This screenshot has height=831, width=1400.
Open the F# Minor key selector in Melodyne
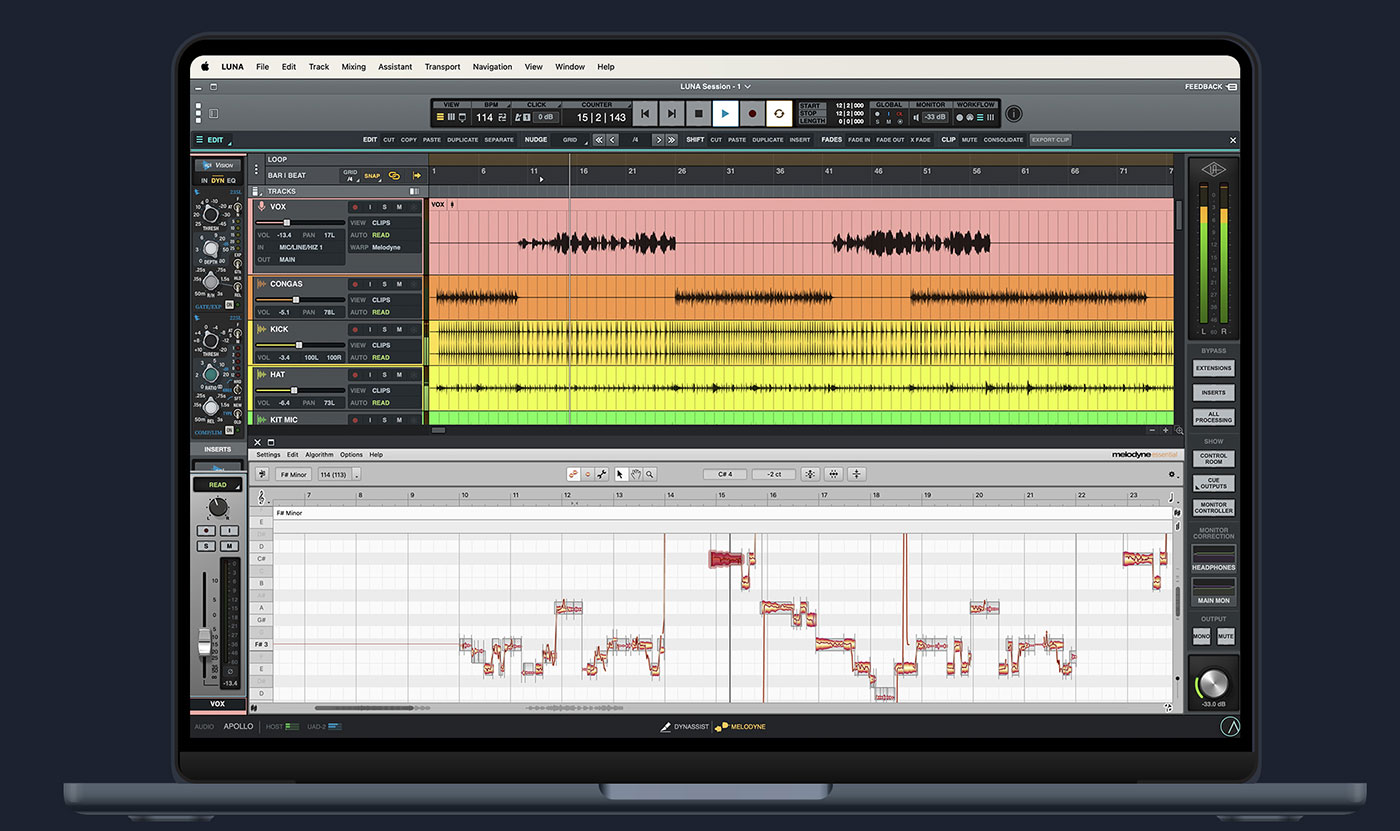point(295,474)
